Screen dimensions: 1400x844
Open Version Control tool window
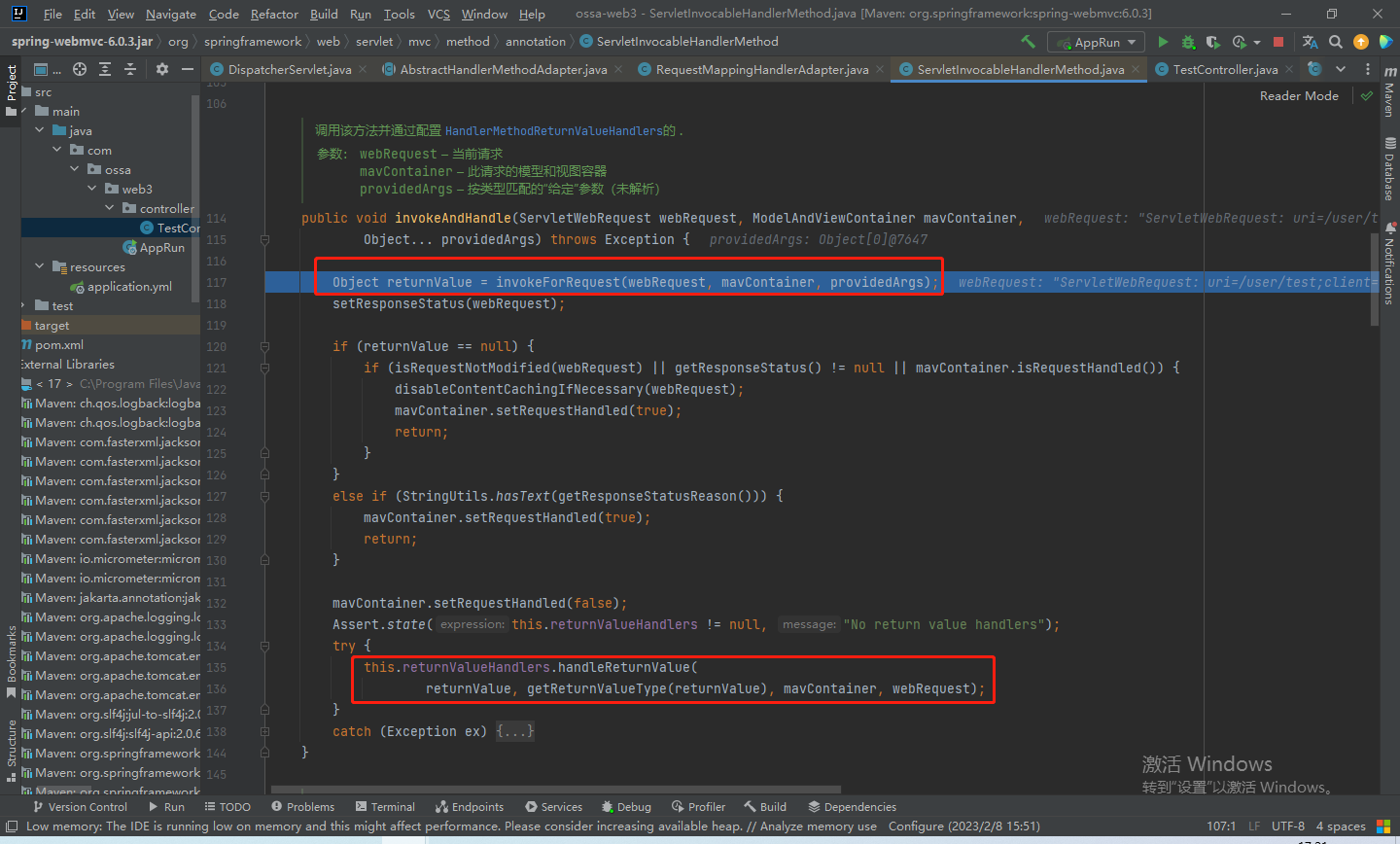click(81, 807)
